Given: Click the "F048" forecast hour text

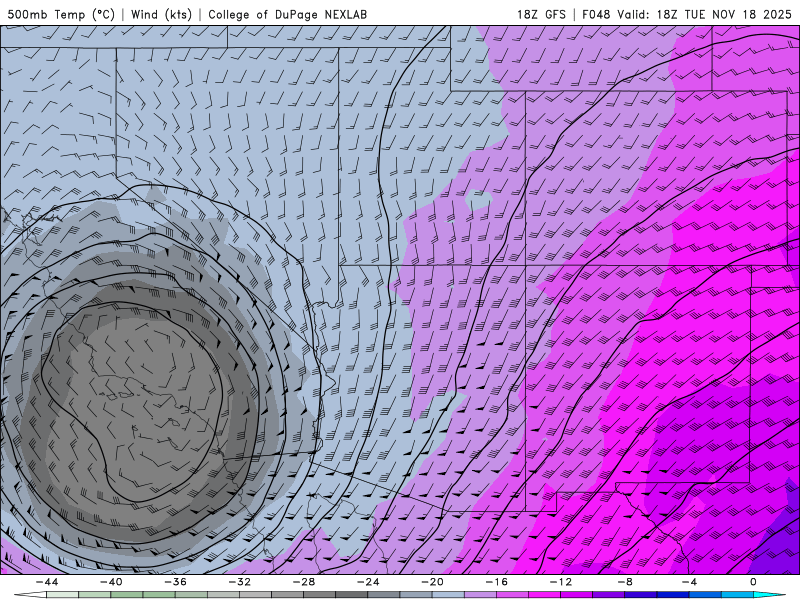Looking at the screenshot, I should tap(596, 15).
